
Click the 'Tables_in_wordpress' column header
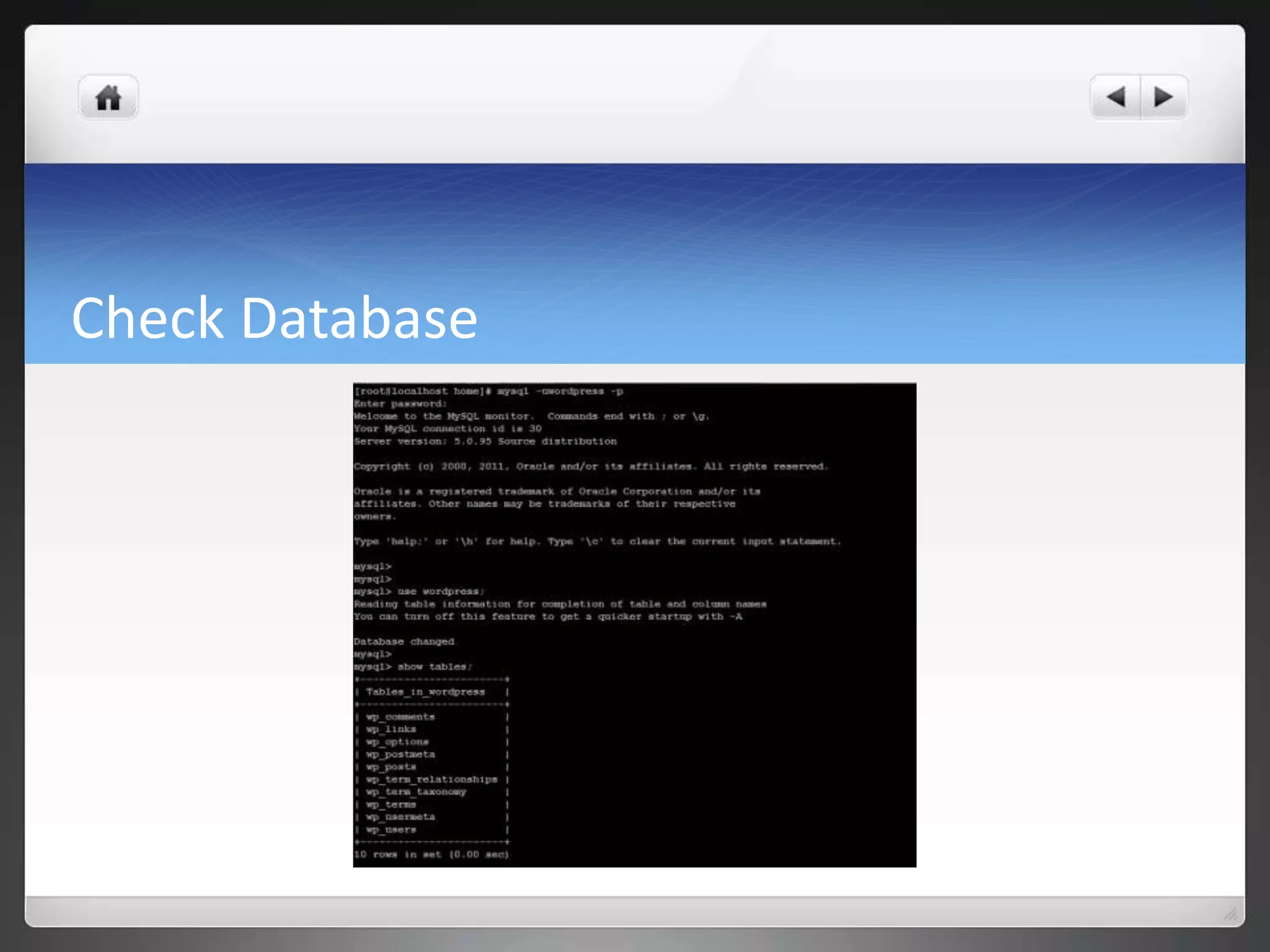[425, 692]
